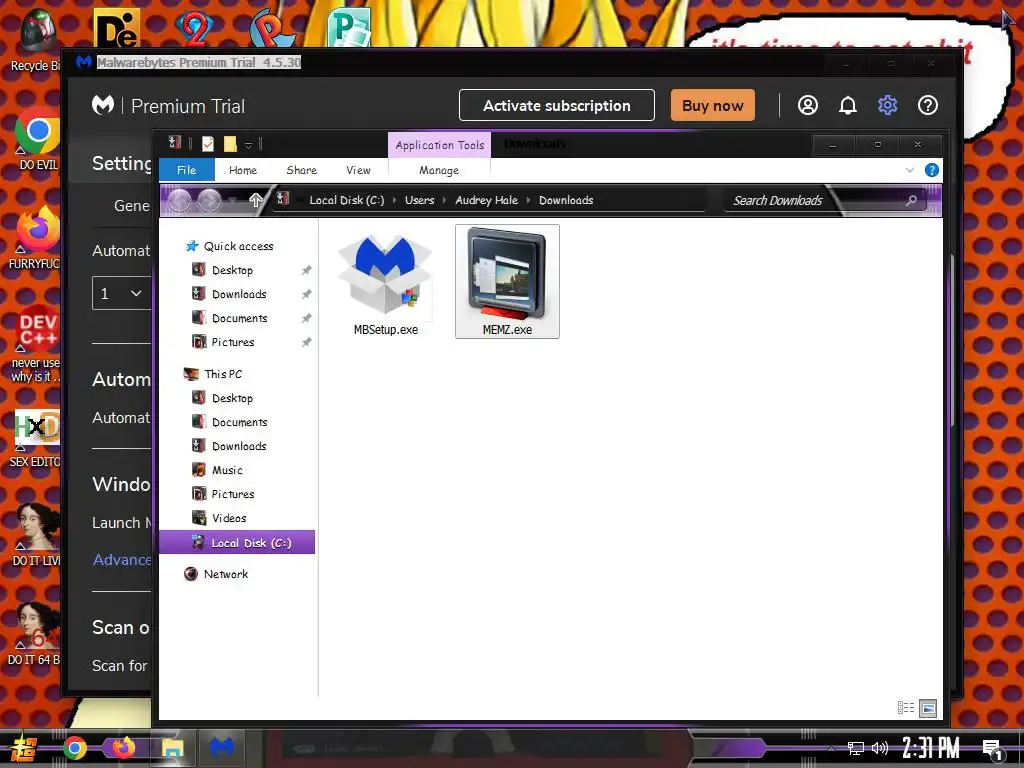
Task: Select Local Disk (C:) in navigation pane
Action: (x=237, y=543)
